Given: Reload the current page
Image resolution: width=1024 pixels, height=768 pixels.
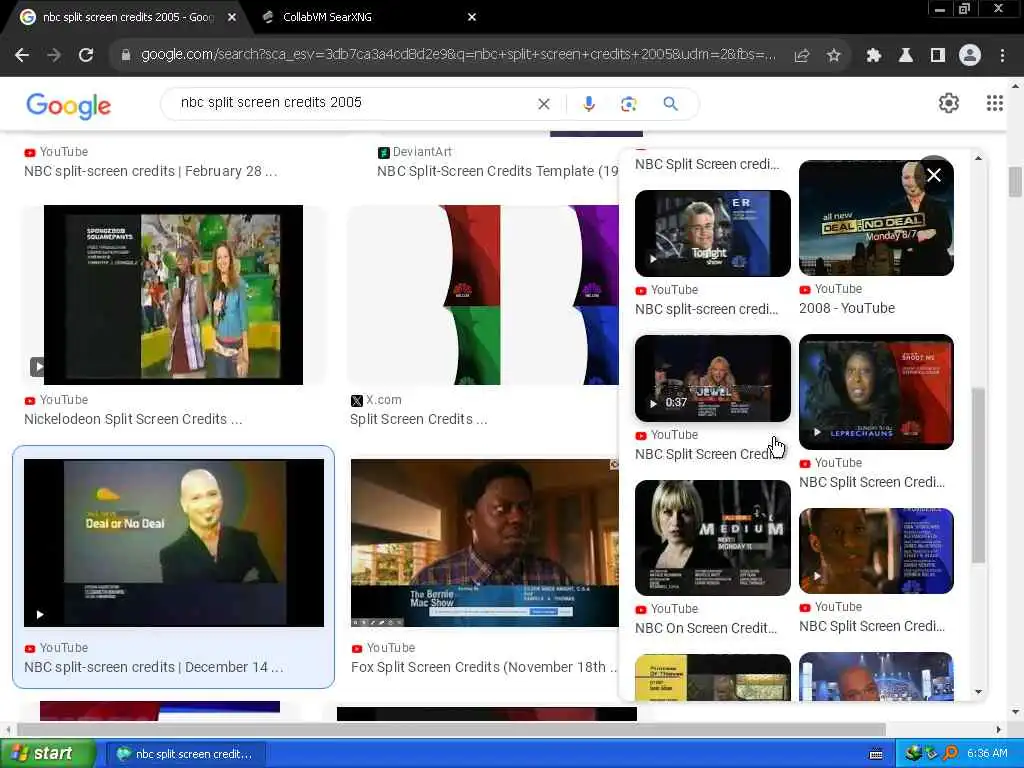Looking at the screenshot, I should 86,56.
